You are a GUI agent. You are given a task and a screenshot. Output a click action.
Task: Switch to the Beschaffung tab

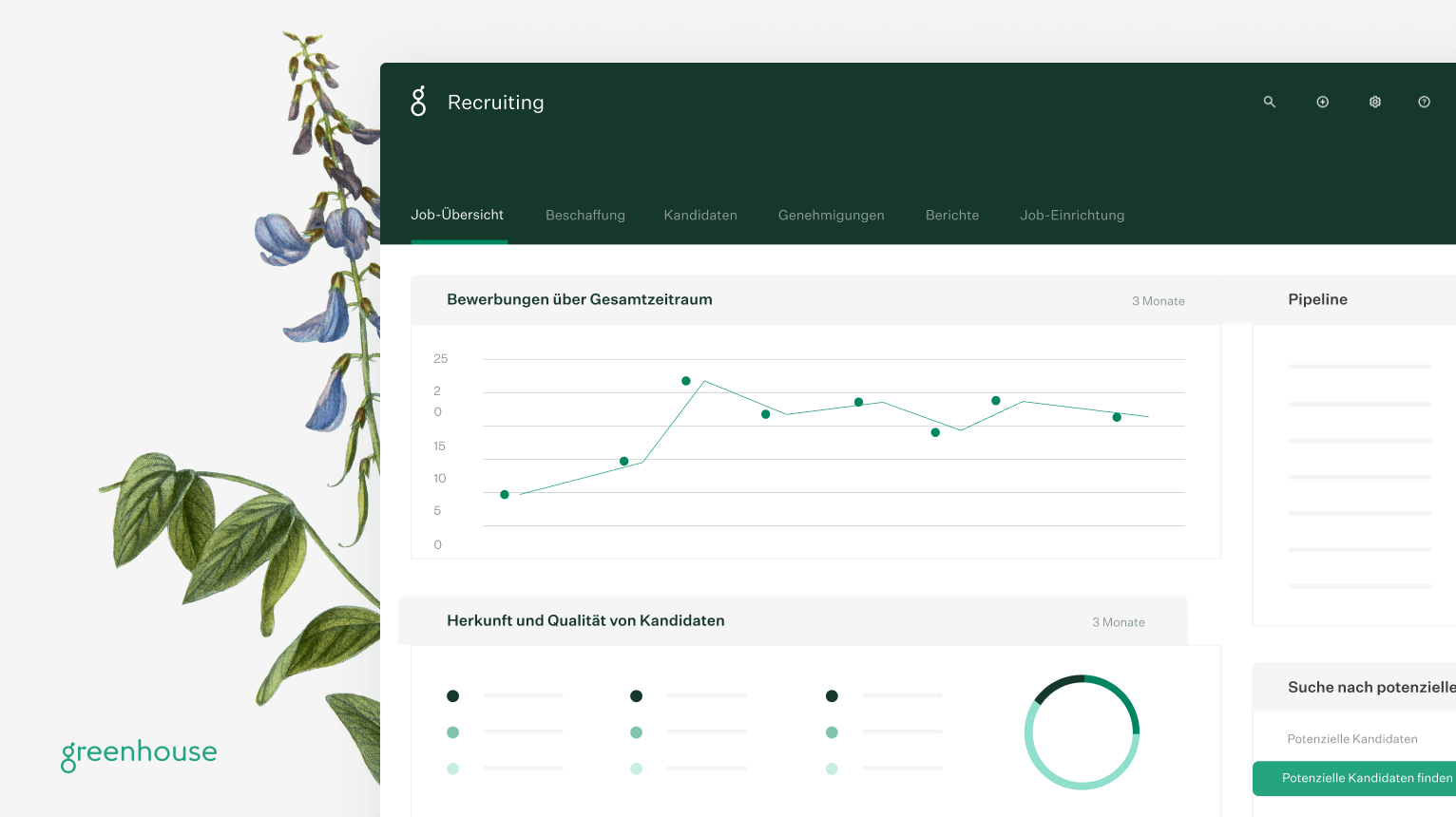(585, 215)
